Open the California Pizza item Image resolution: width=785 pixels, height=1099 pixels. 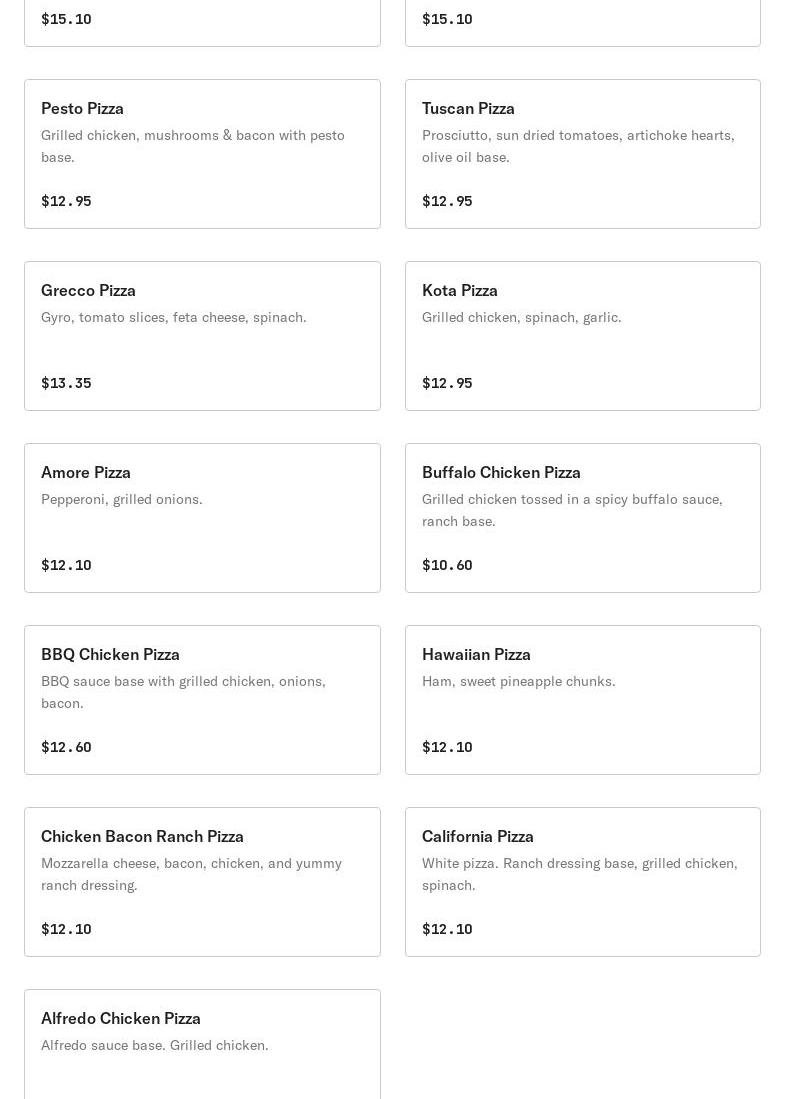582,882
